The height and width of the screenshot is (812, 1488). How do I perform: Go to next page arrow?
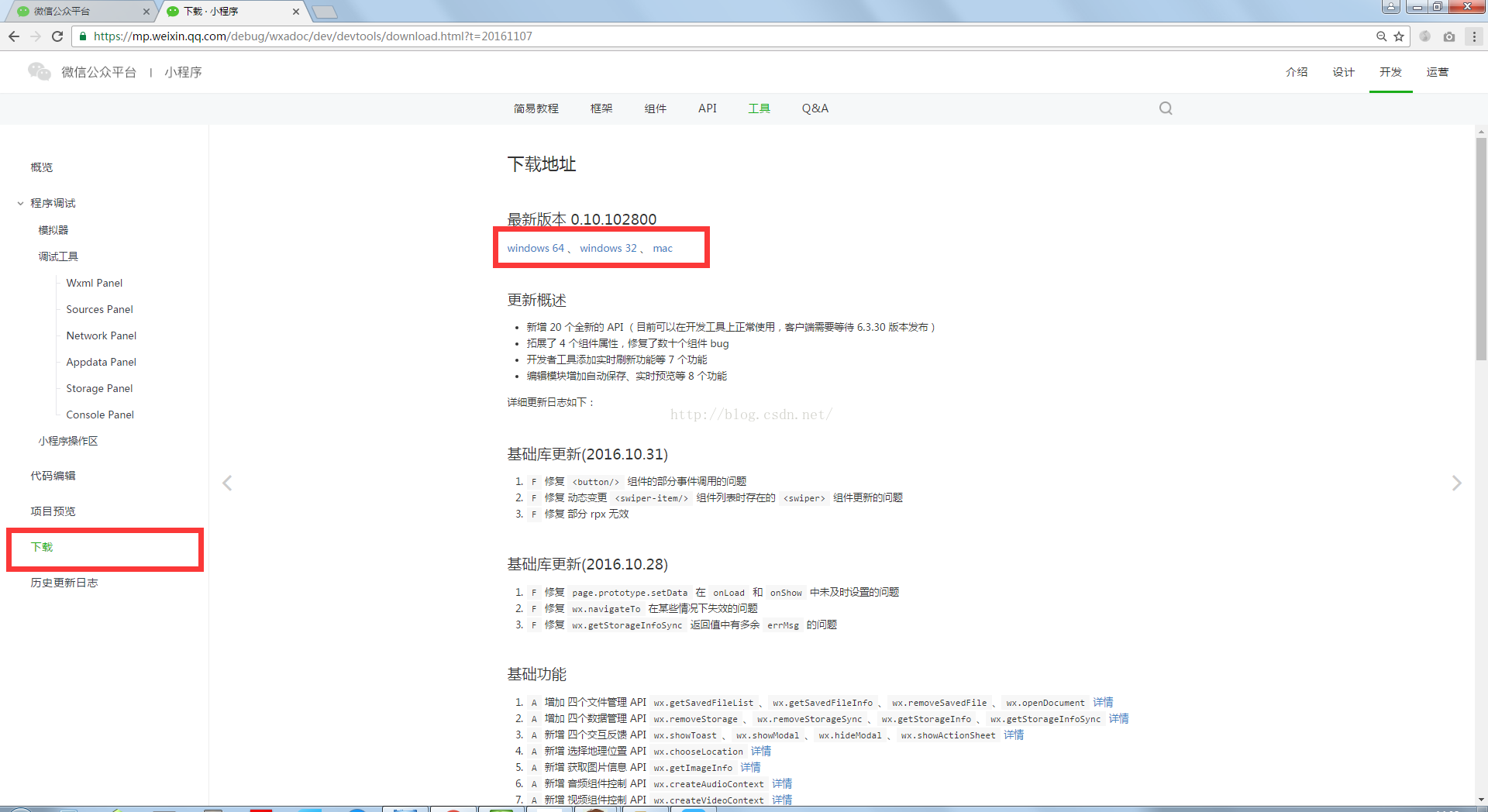click(1456, 483)
